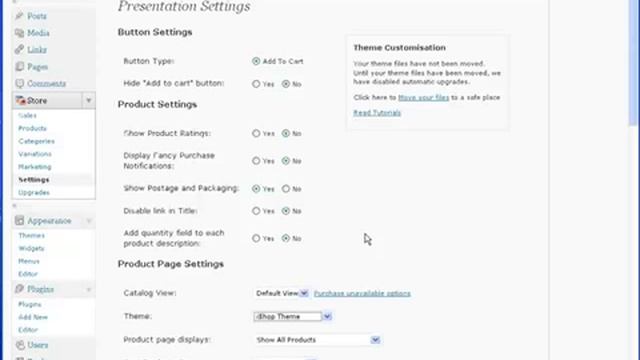640x360 pixels.
Task: Open Add New under Plugins
Action: (x=33, y=317)
